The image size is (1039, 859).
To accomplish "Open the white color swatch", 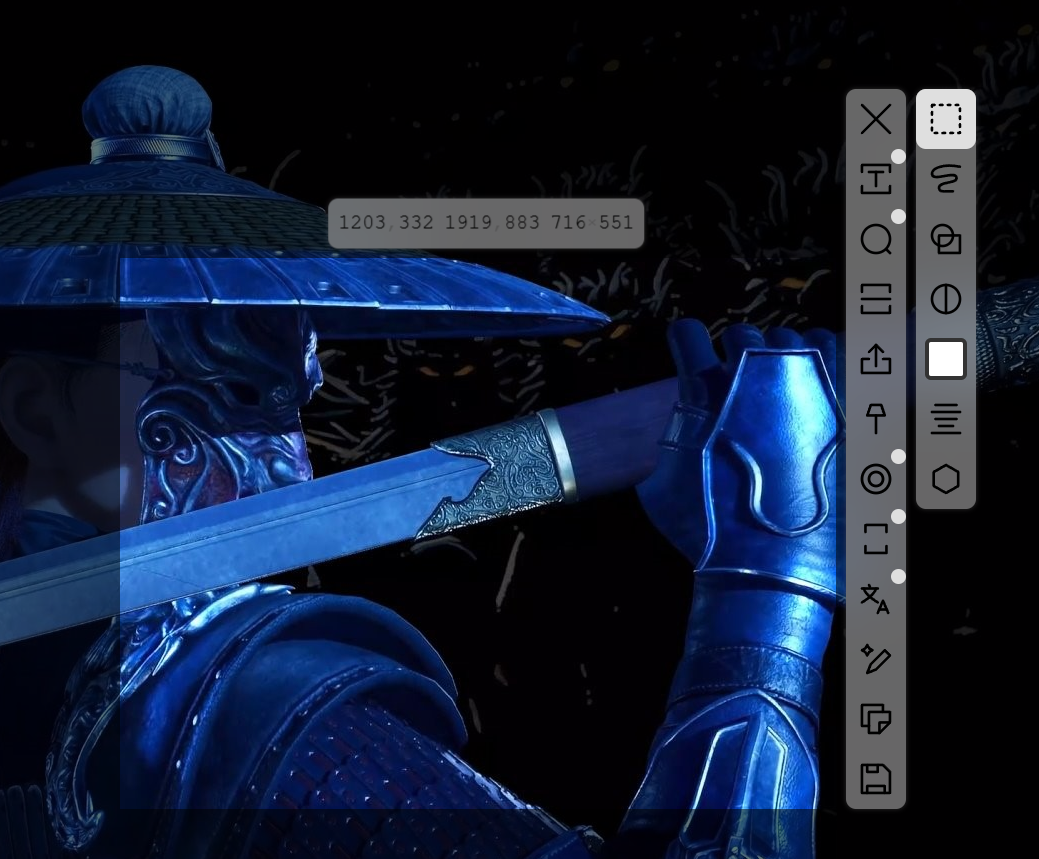I will click(946, 359).
